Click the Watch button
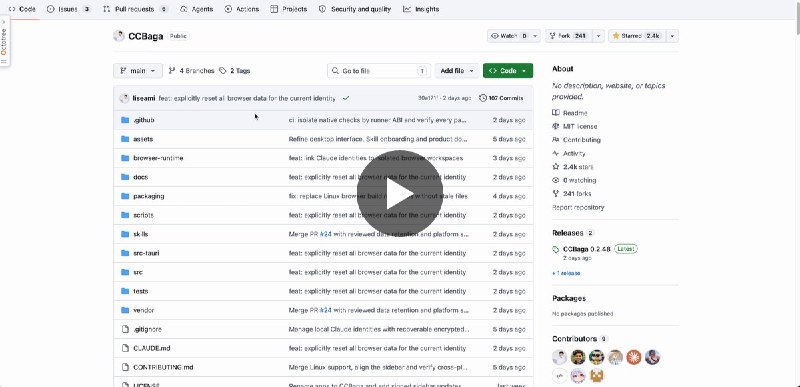The width and height of the screenshot is (800, 387). click(509, 36)
